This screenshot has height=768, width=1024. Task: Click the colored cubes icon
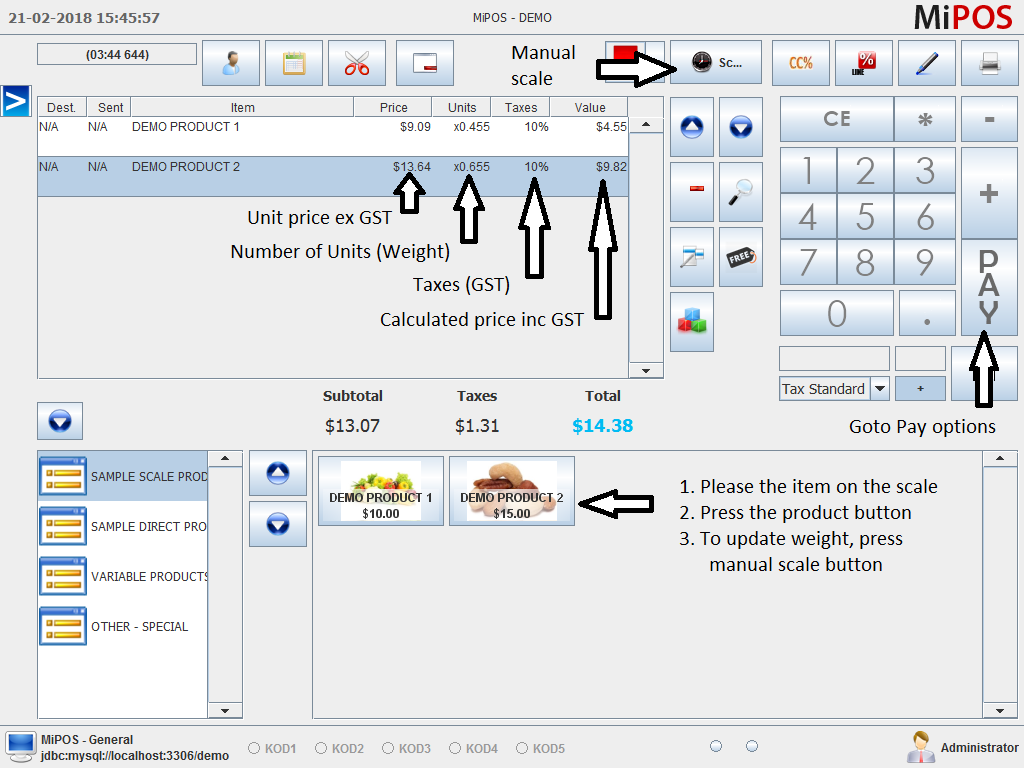click(692, 321)
